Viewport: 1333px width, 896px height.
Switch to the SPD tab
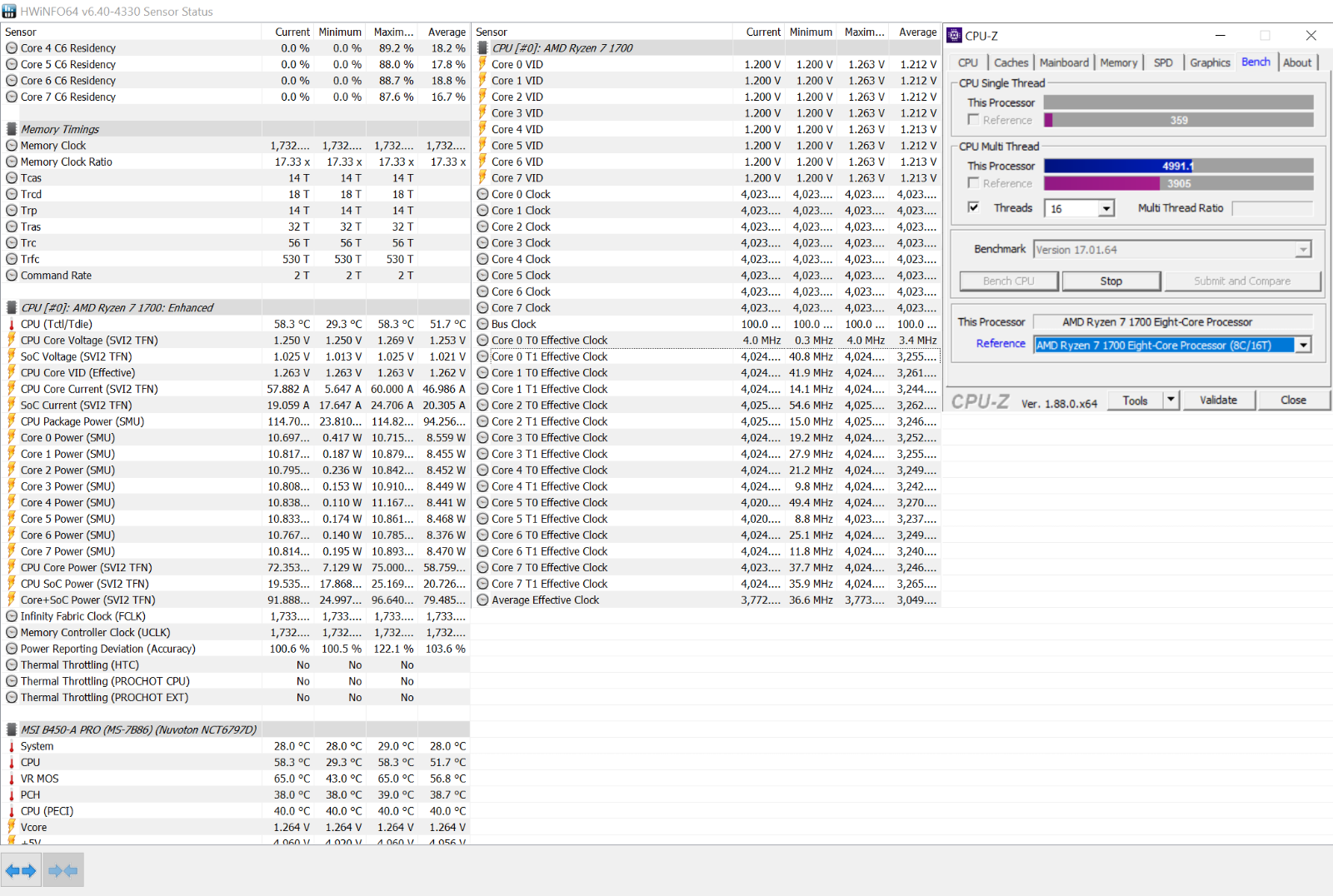[x=1163, y=62]
